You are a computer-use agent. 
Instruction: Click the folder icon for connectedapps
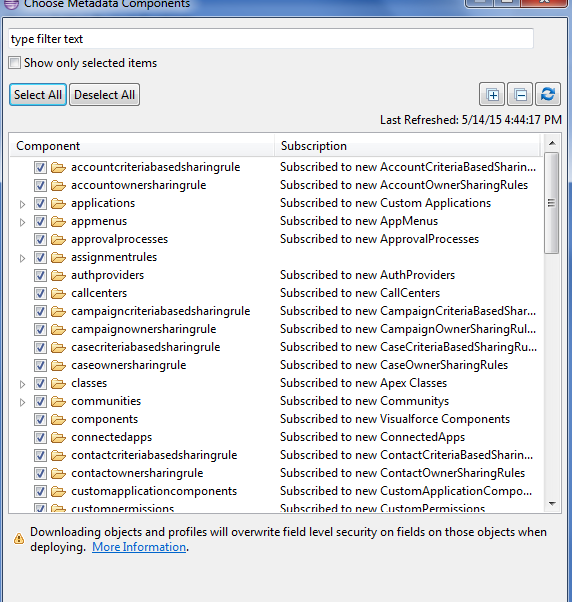click(58, 437)
